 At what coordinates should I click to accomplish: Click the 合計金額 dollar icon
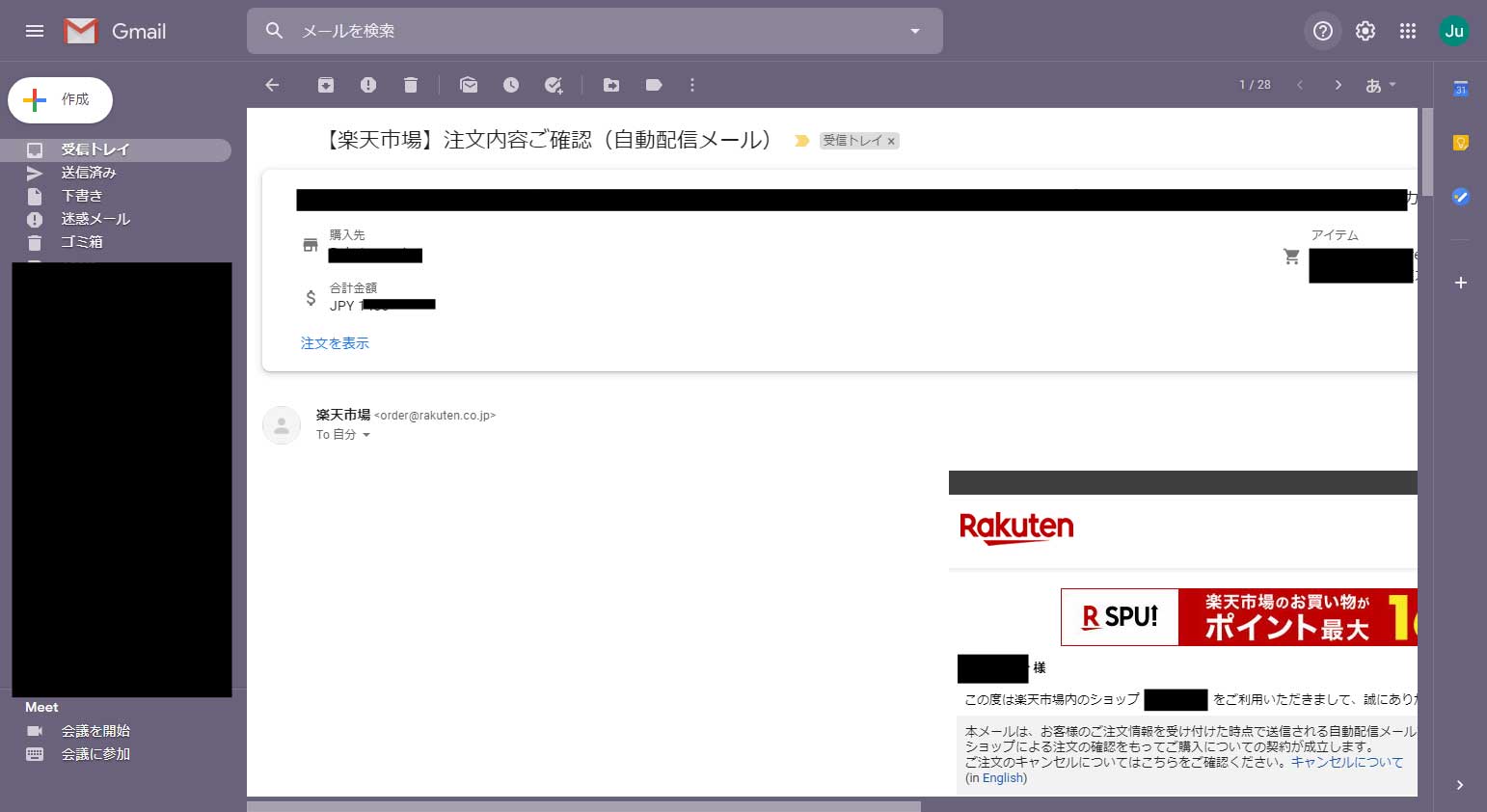click(x=311, y=298)
